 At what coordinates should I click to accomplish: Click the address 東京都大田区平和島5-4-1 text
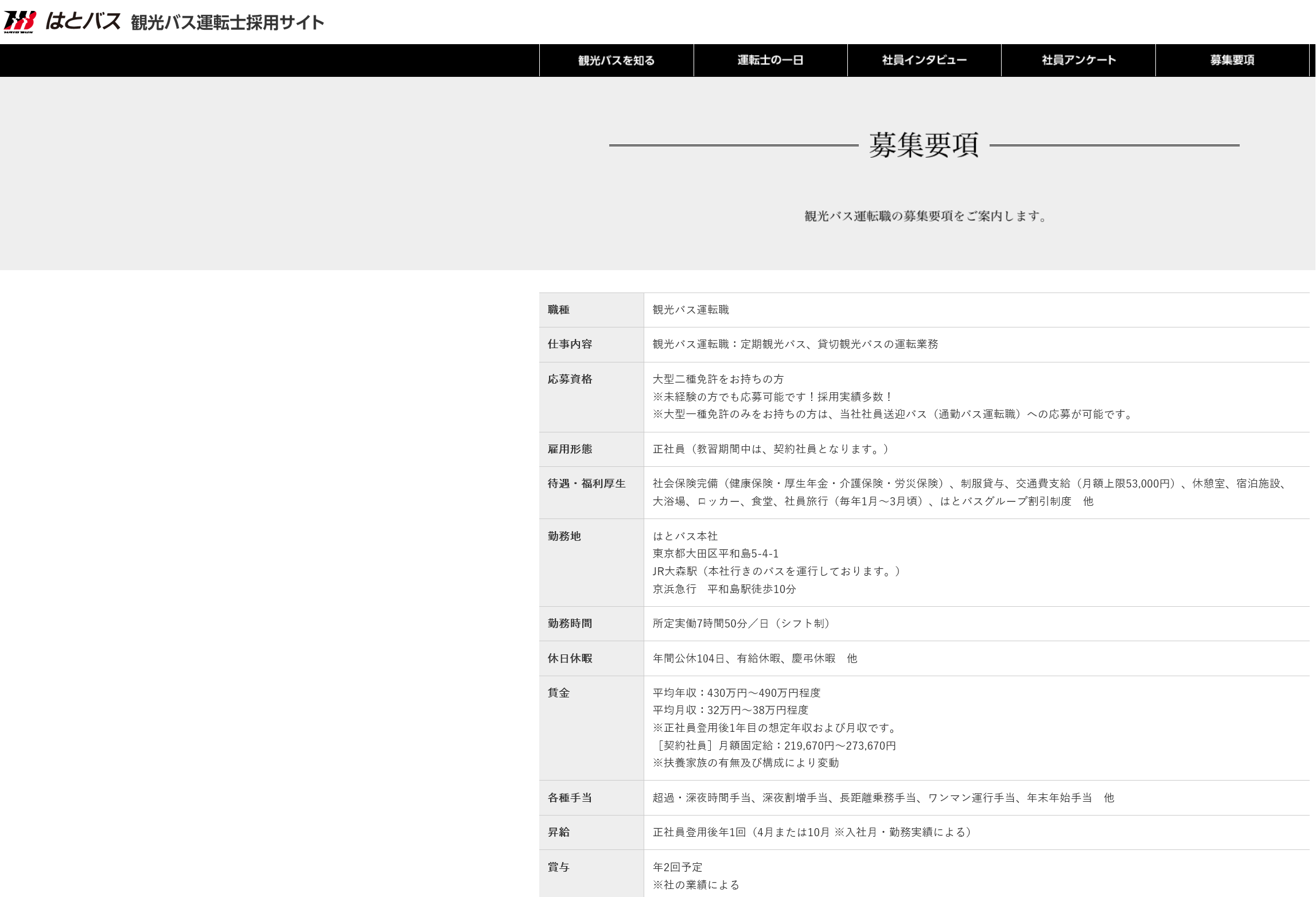coord(715,553)
